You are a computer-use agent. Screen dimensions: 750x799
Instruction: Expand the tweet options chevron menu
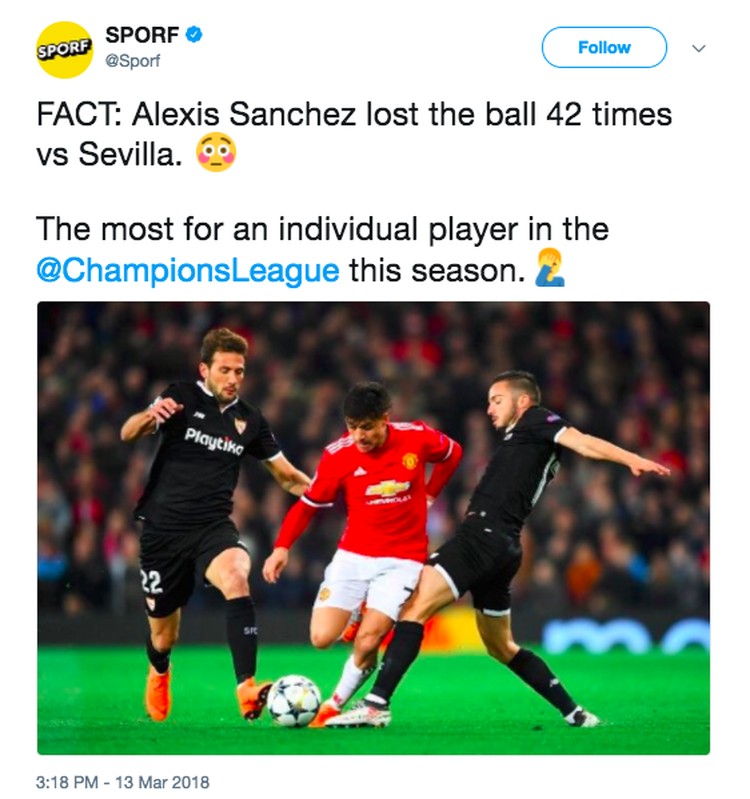click(x=699, y=48)
